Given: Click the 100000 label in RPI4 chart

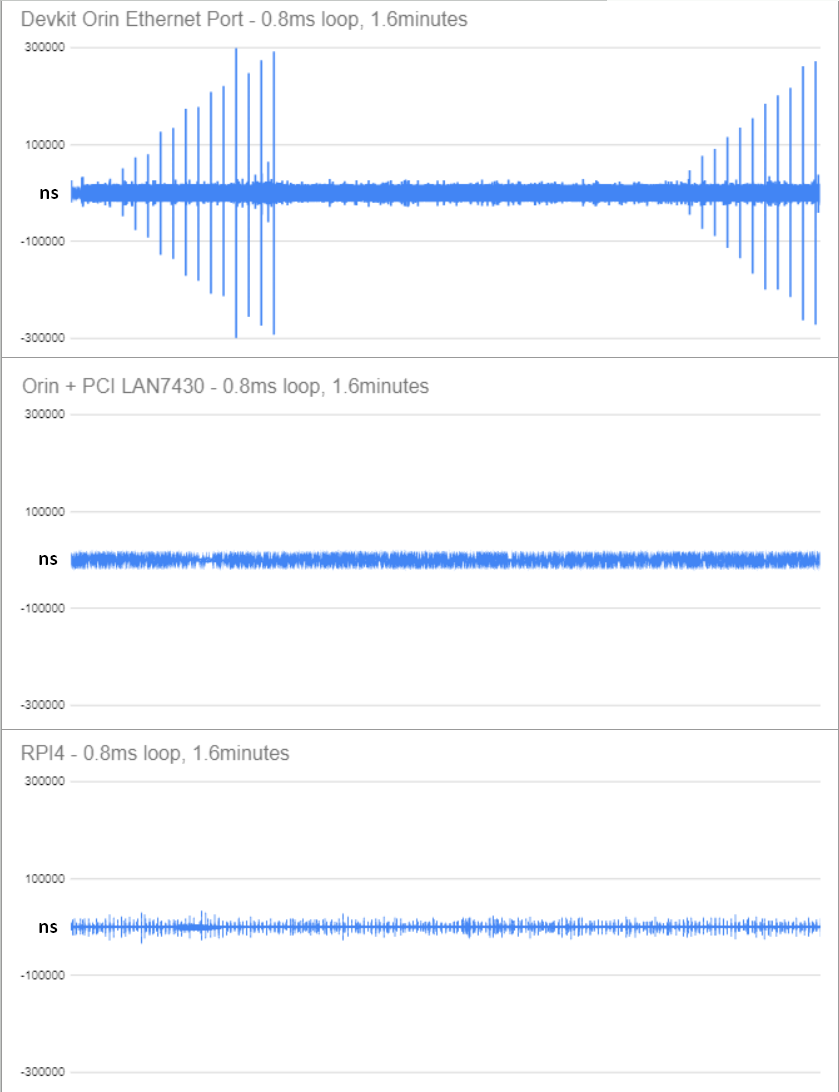Looking at the screenshot, I should click(45, 879).
